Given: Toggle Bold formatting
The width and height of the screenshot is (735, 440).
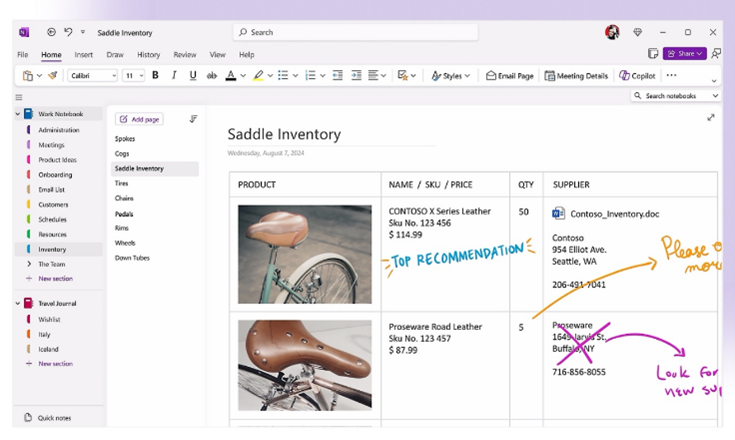Looking at the screenshot, I should pos(155,75).
